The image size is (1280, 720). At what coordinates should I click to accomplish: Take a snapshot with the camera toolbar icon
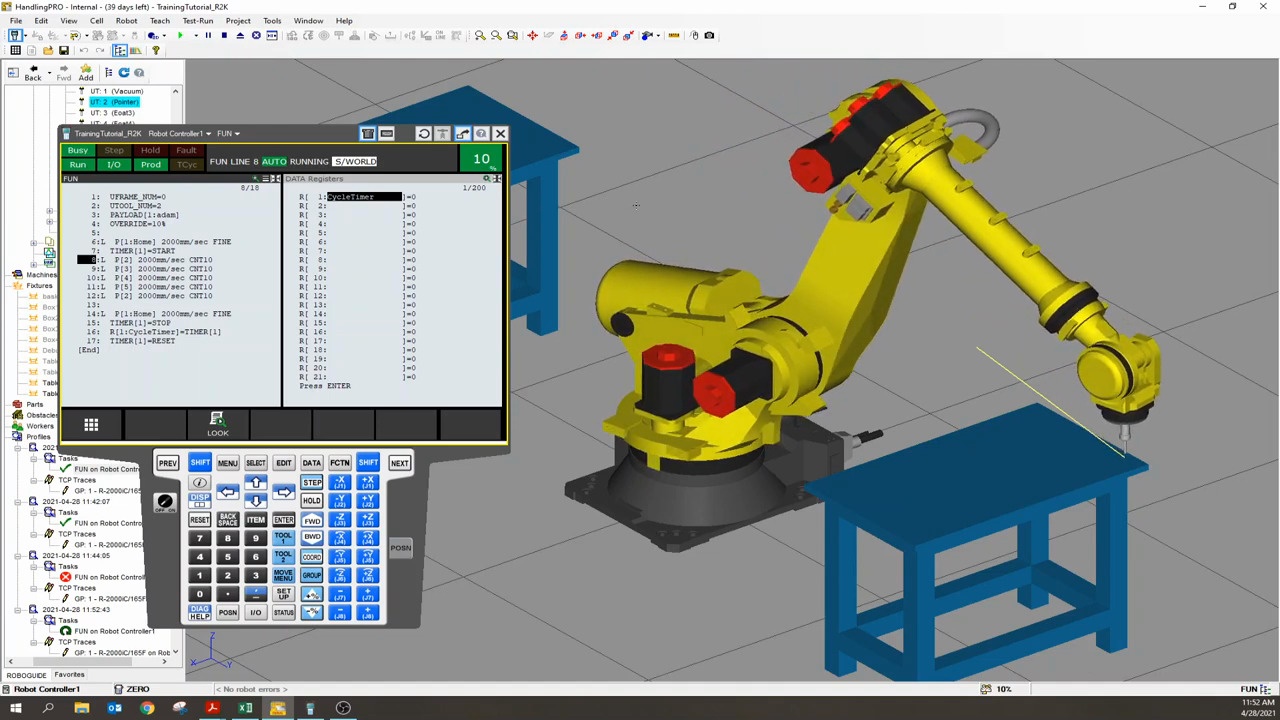pos(709,35)
